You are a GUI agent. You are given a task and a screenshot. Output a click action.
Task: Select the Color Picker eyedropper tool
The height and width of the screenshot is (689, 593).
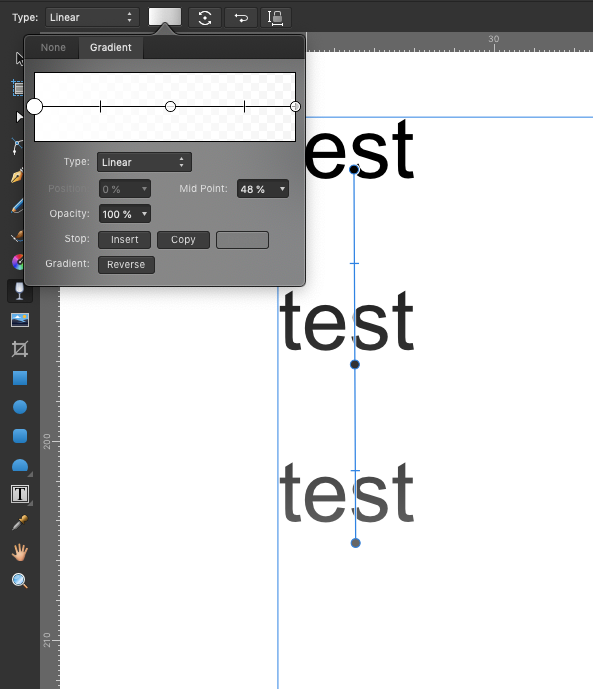pos(20,522)
